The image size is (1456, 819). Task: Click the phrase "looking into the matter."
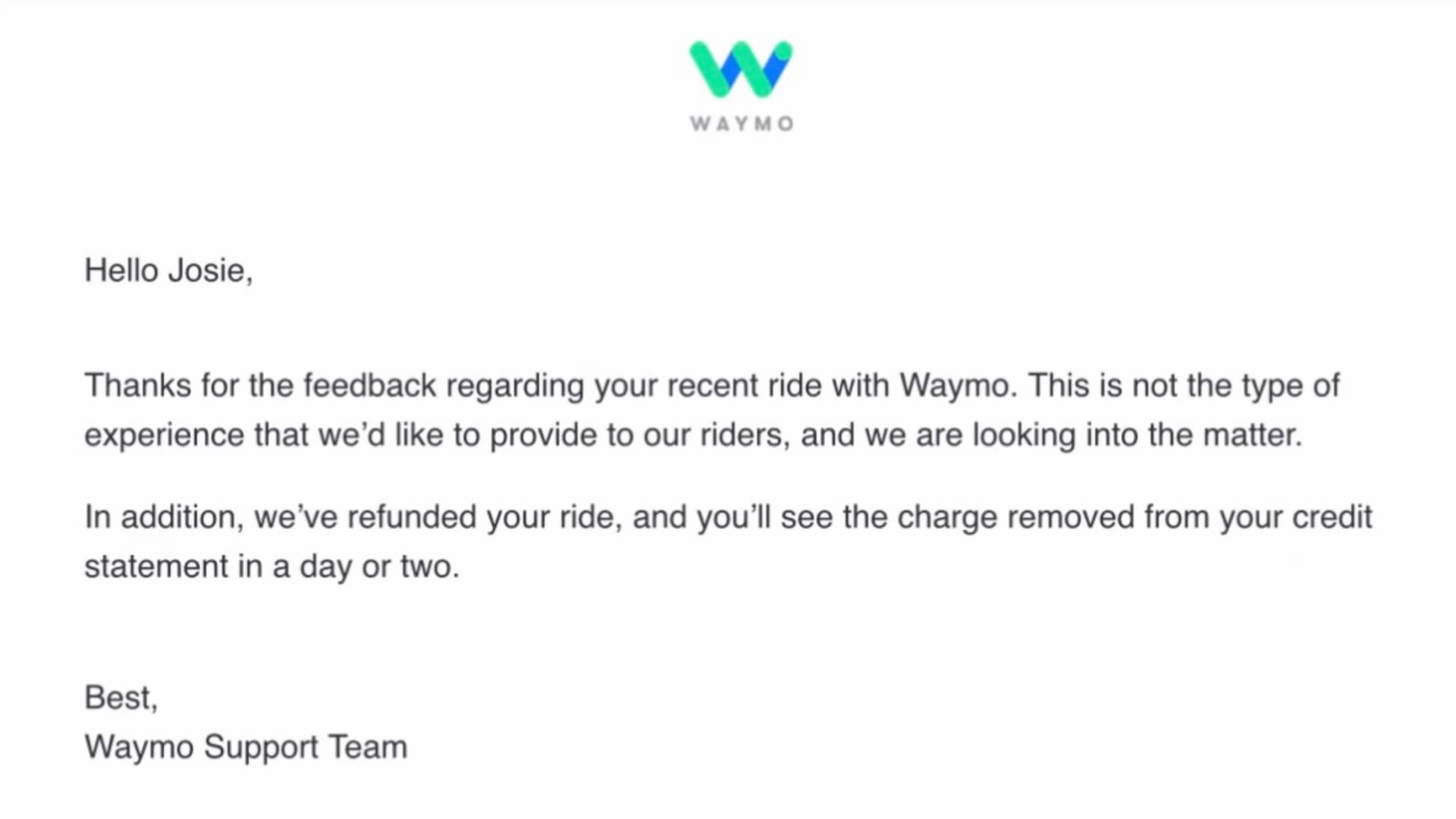(x=1137, y=435)
